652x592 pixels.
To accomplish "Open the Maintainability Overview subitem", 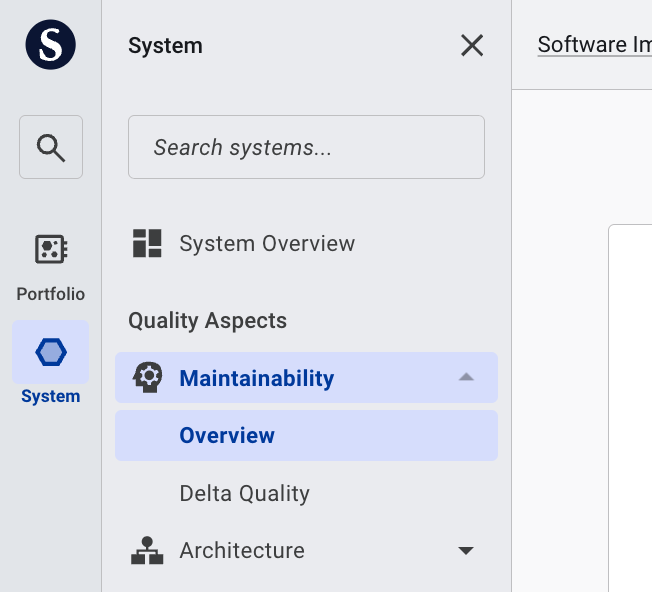I will click(x=306, y=435).
